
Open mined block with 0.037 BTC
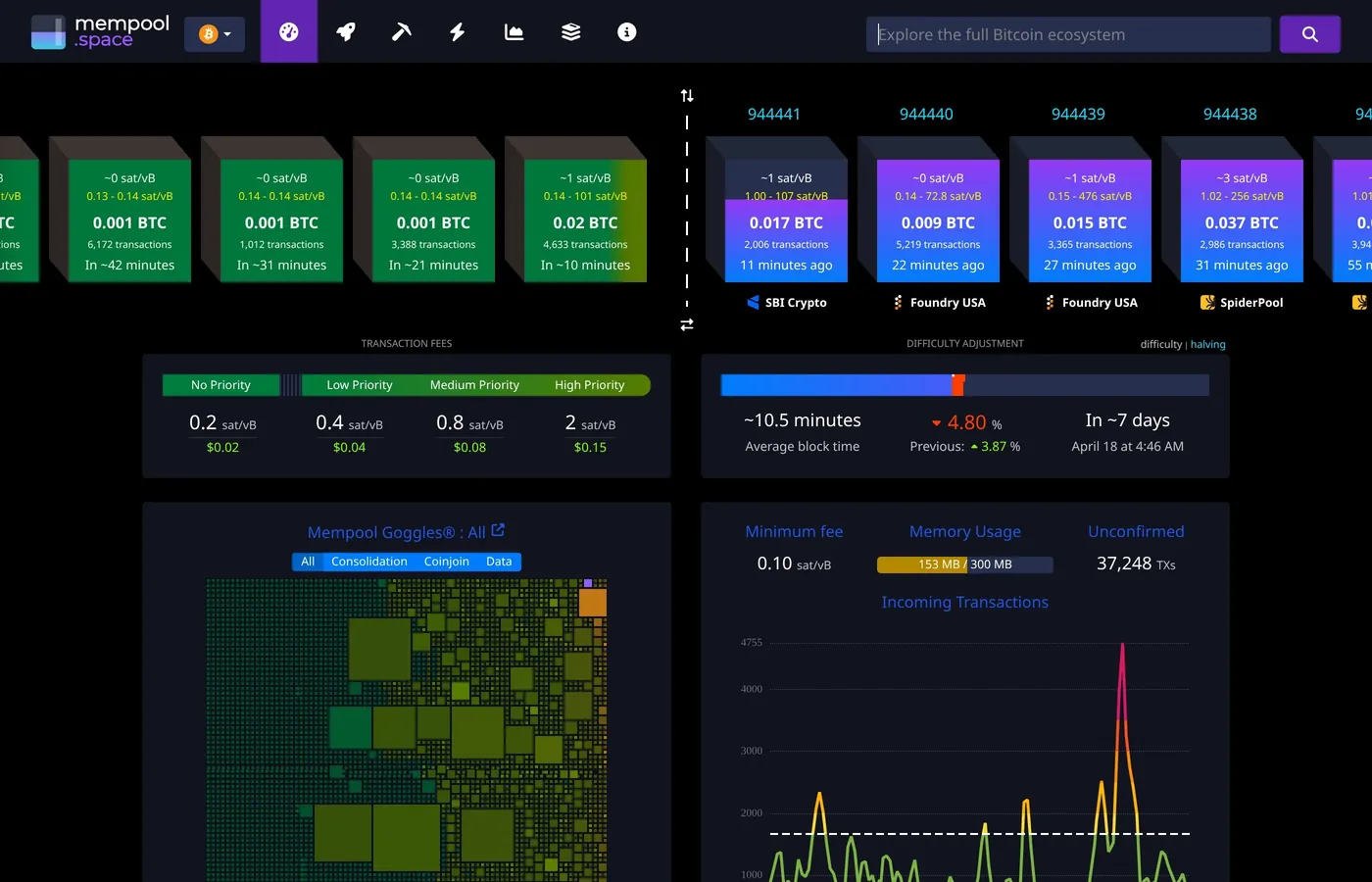1242,220
